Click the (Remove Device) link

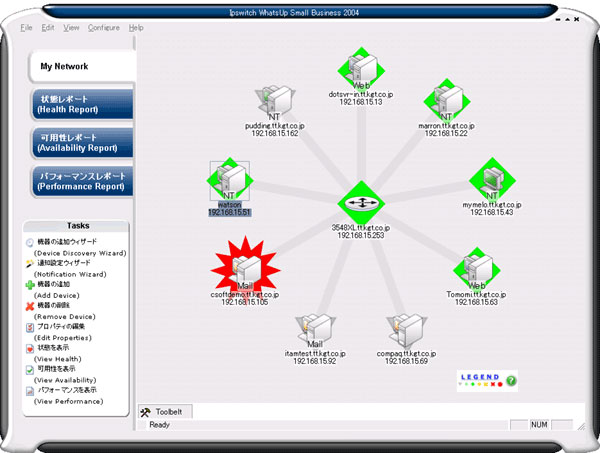pos(65,317)
